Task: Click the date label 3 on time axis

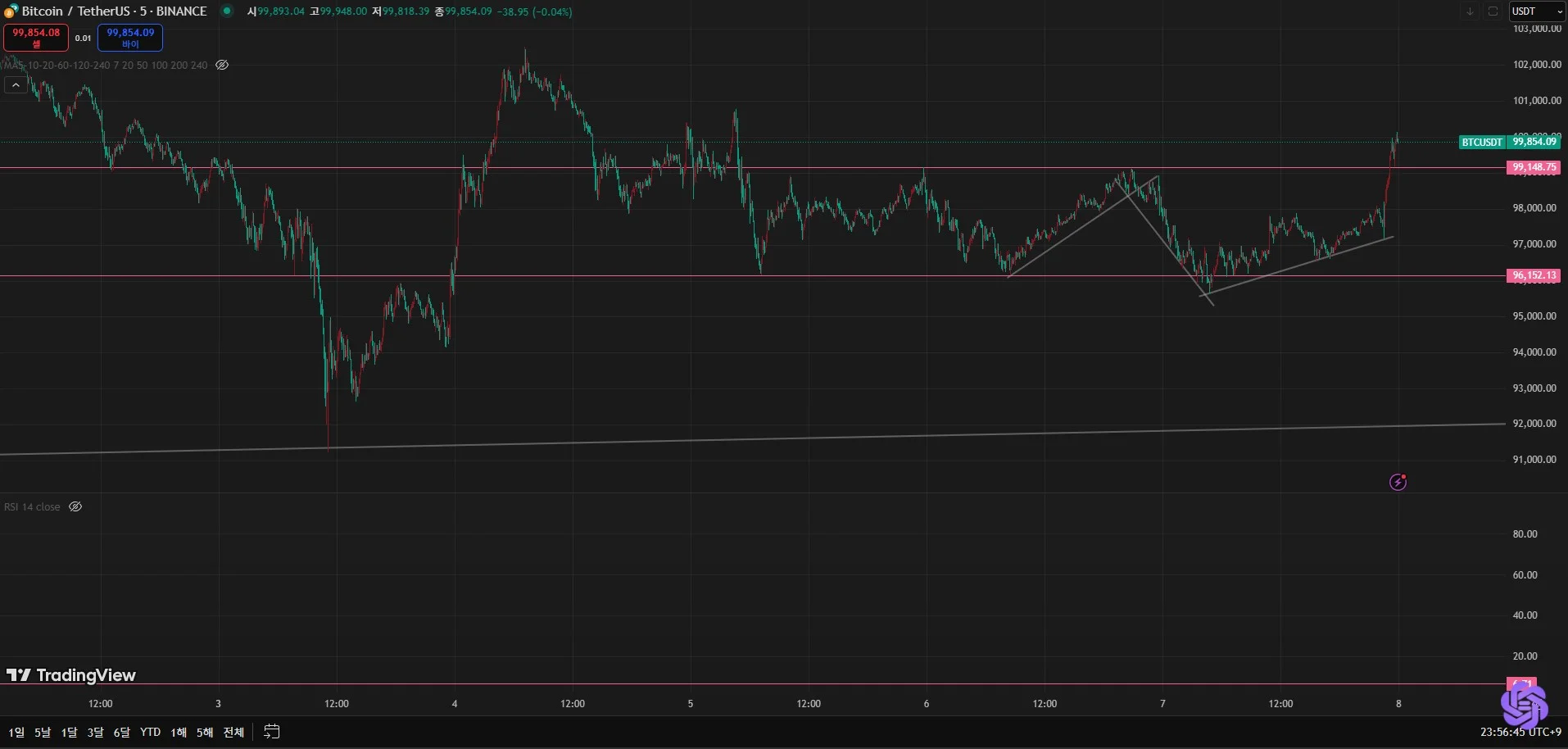Action: coord(218,704)
